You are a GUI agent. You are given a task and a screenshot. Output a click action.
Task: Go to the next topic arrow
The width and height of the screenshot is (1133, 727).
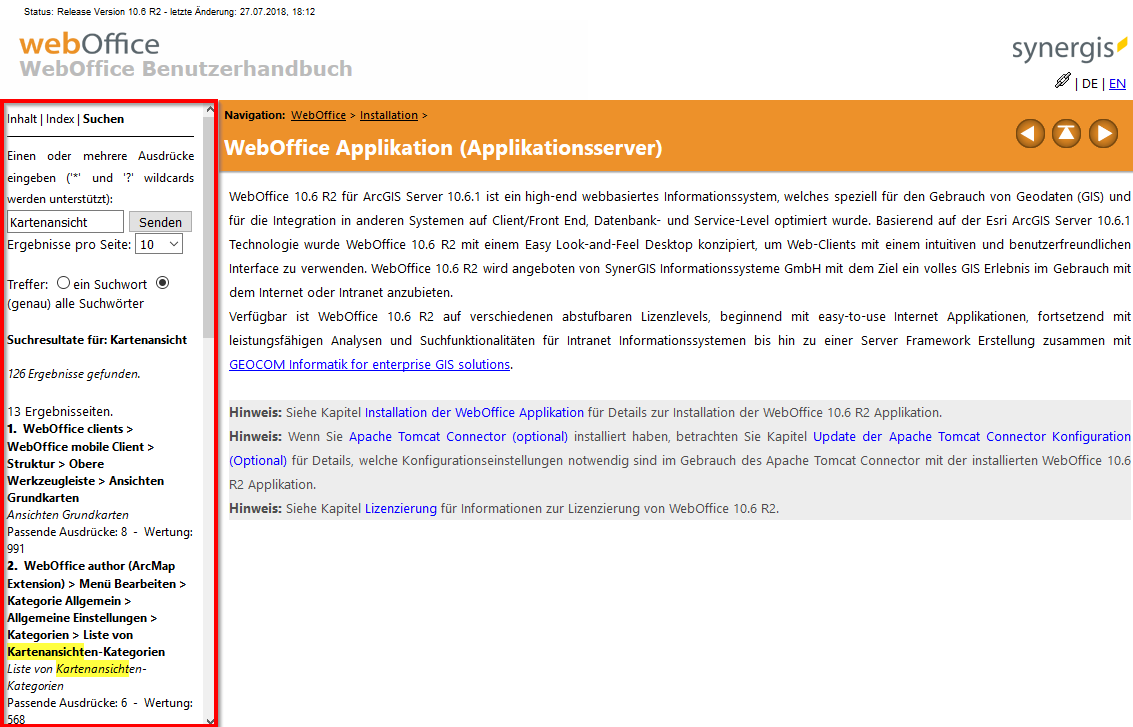1102,133
